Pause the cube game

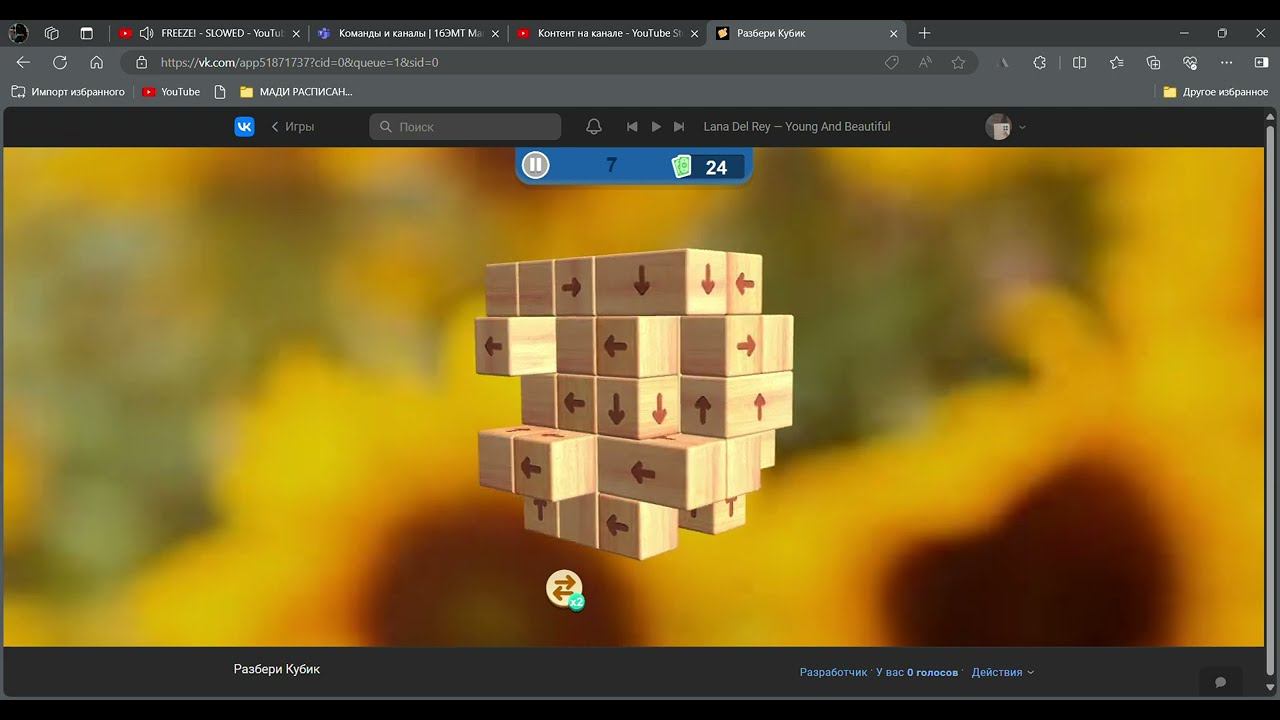tap(536, 165)
